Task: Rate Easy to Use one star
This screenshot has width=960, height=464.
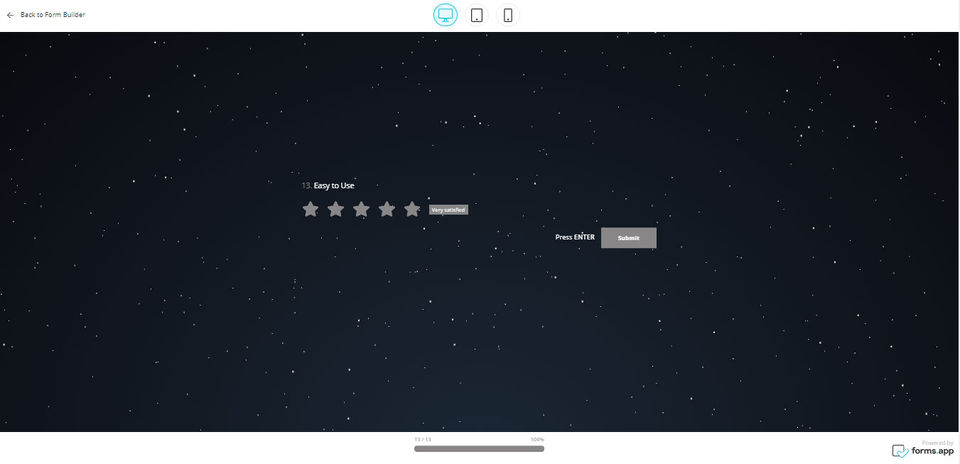Action: 310,209
